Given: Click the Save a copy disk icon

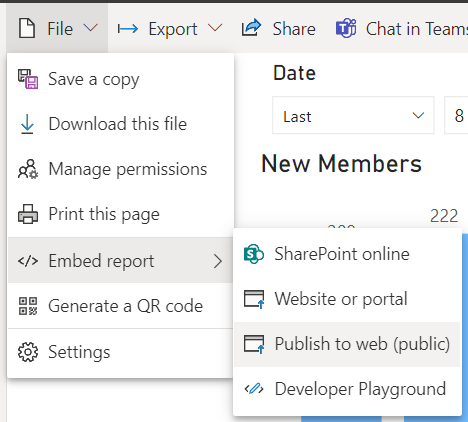Looking at the screenshot, I should click(x=28, y=79).
